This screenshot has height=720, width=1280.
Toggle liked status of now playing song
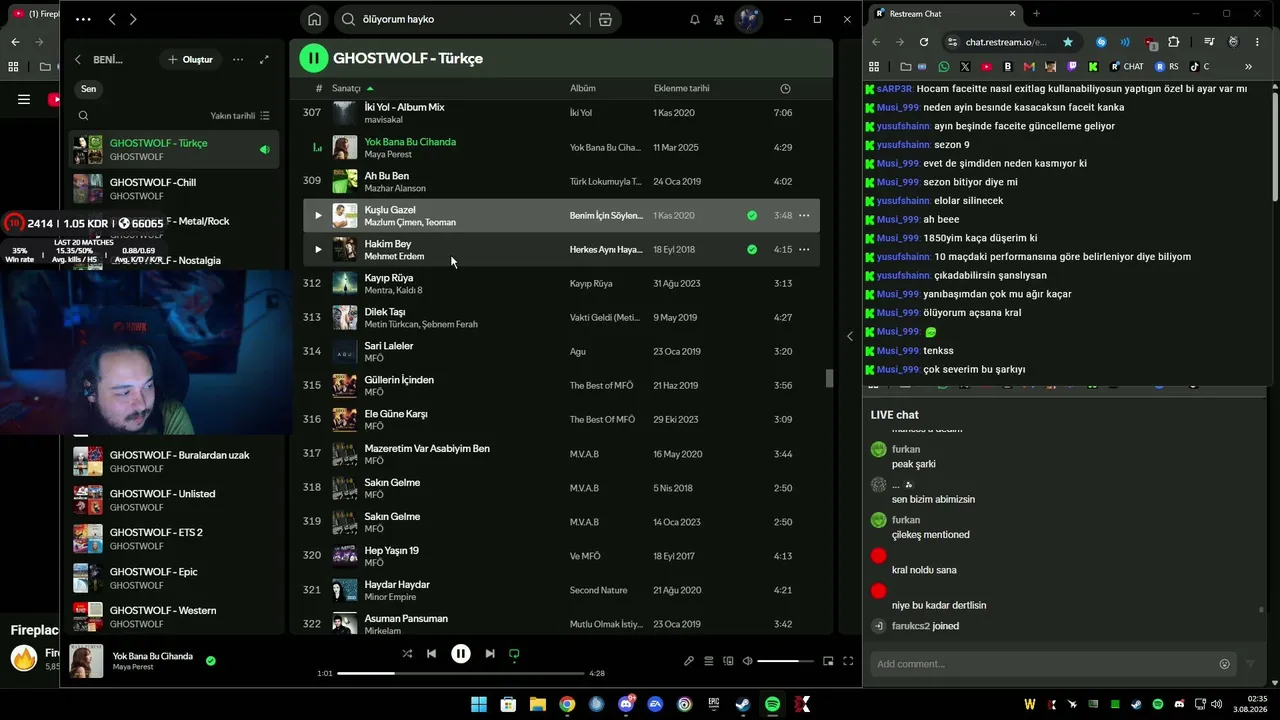point(211,661)
